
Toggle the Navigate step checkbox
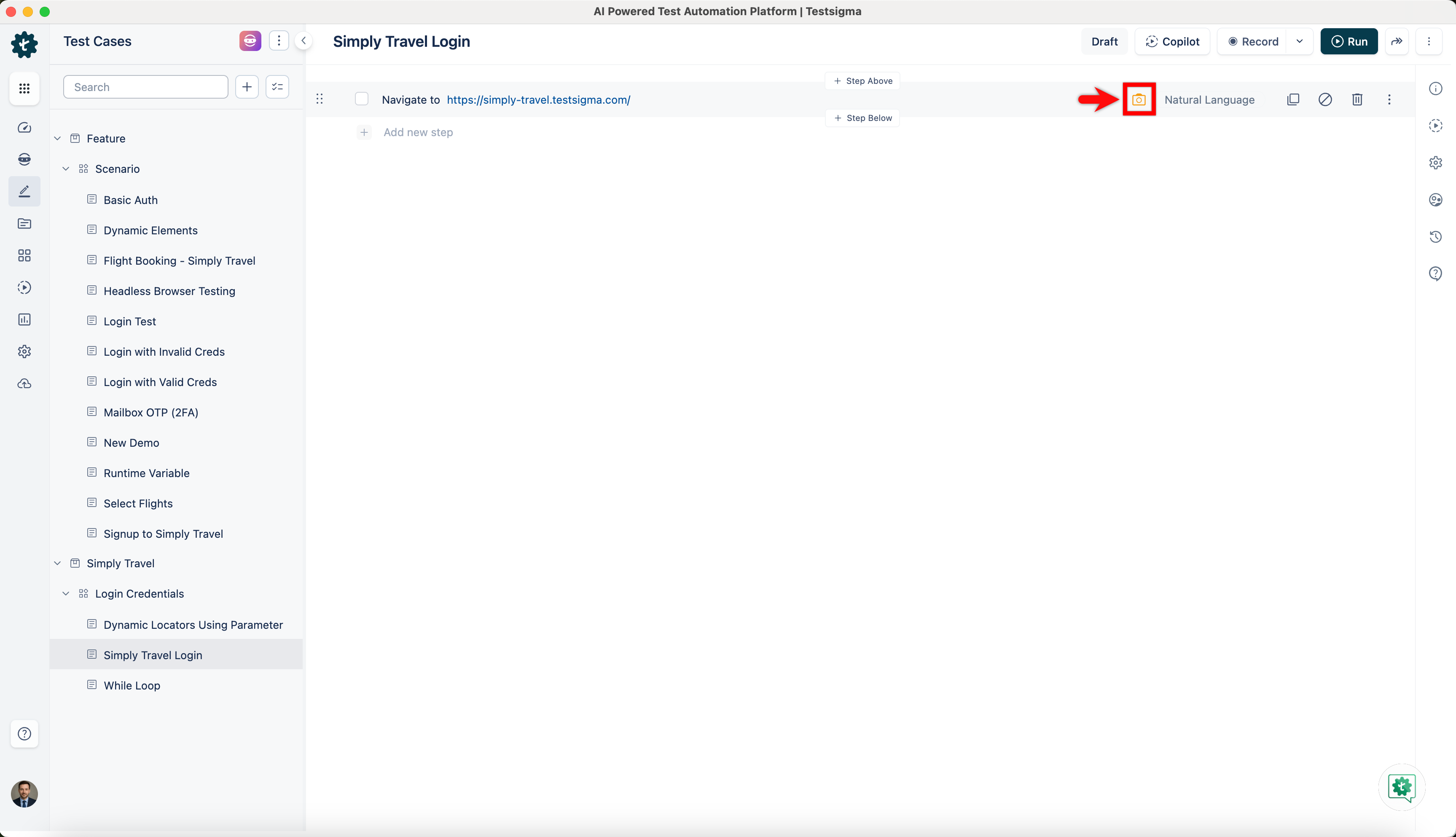(362, 99)
